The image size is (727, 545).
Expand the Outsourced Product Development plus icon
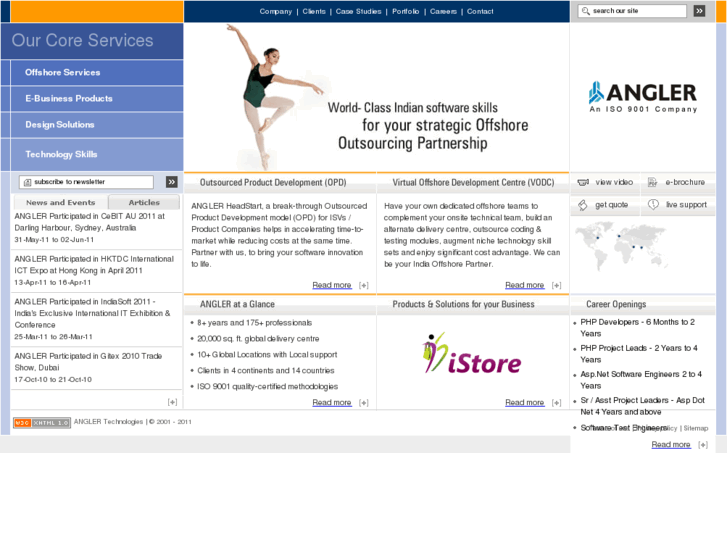pos(364,285)
